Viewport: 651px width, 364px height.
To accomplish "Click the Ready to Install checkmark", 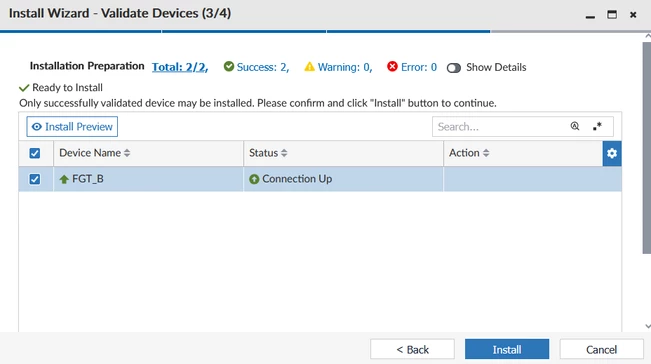I will coord(24,88).
